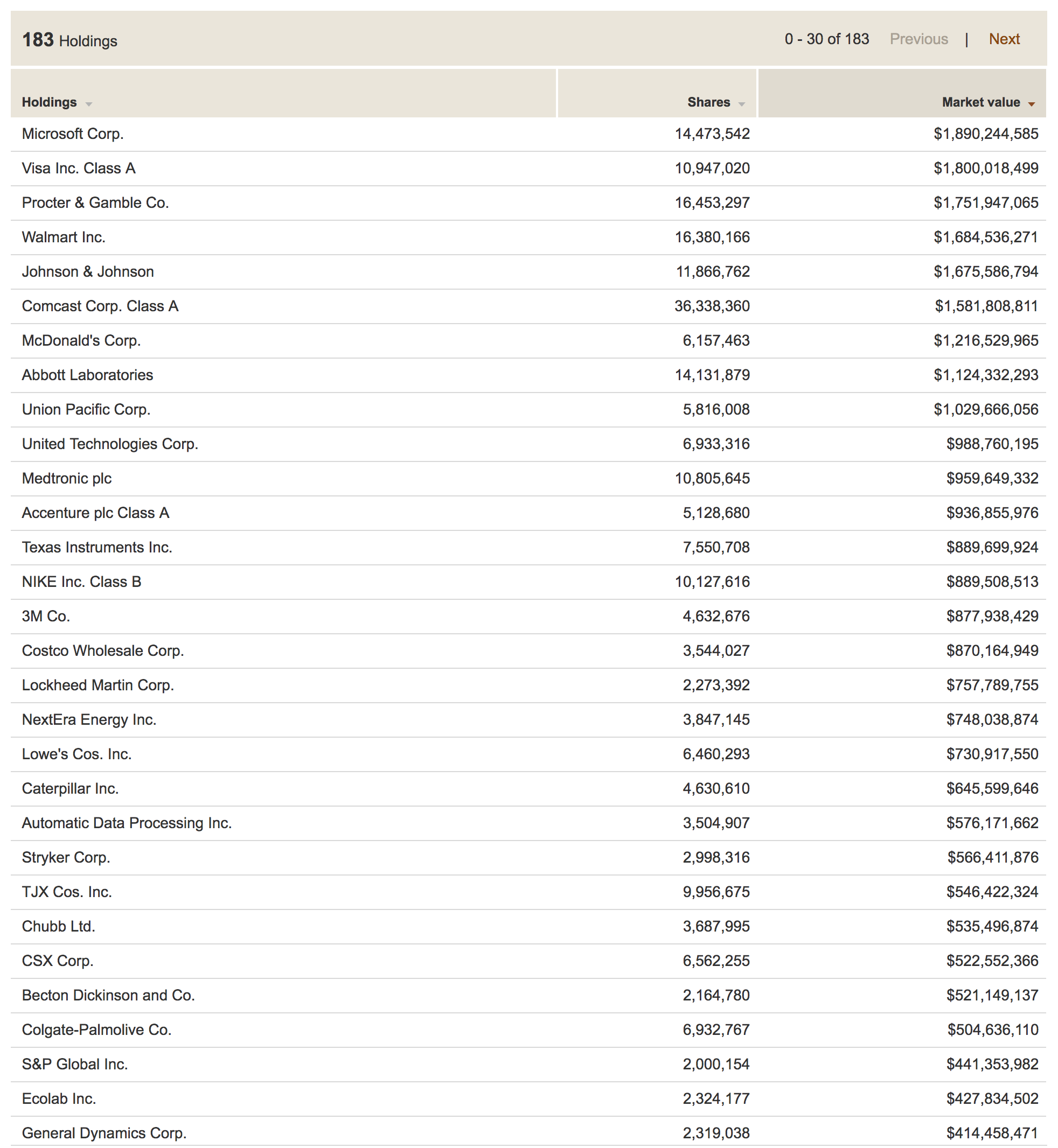Click the Previous page control

pyautogui.click(x=918, y=38)
